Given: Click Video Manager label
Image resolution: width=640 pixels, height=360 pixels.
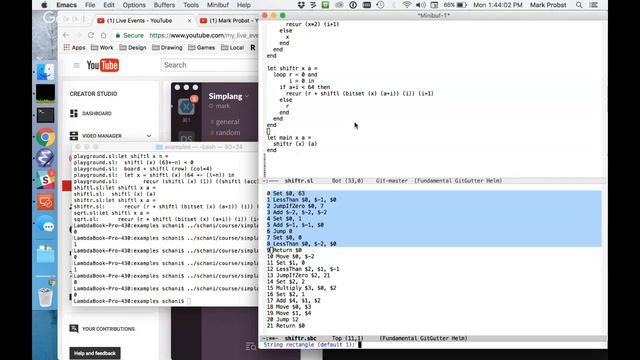Looking at the screenshot, I should click(x=102, y=136).
